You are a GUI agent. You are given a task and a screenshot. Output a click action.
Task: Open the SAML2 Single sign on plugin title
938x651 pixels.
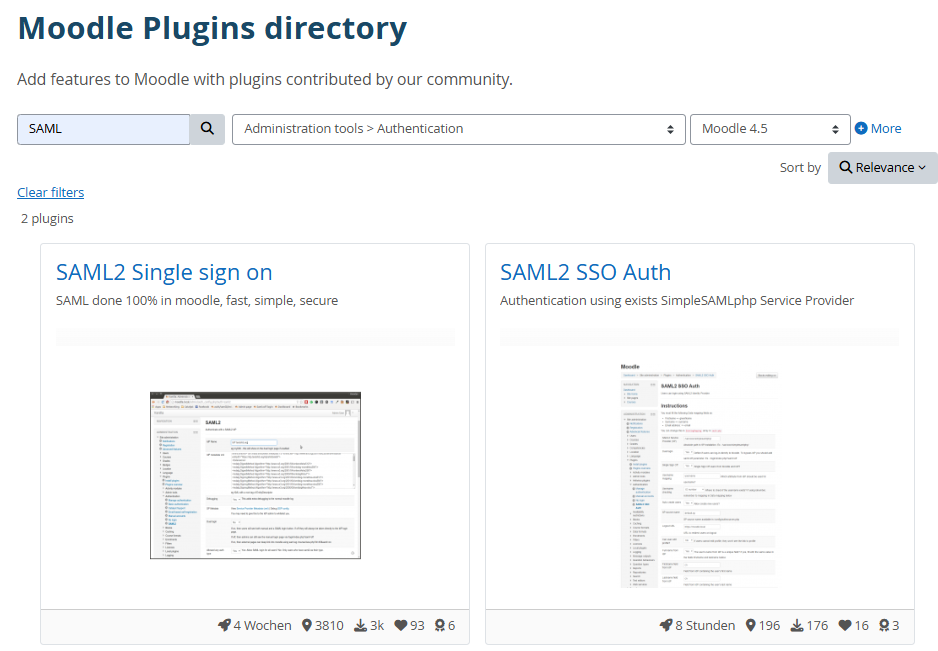pyautogui.click(x=164, y=272)
